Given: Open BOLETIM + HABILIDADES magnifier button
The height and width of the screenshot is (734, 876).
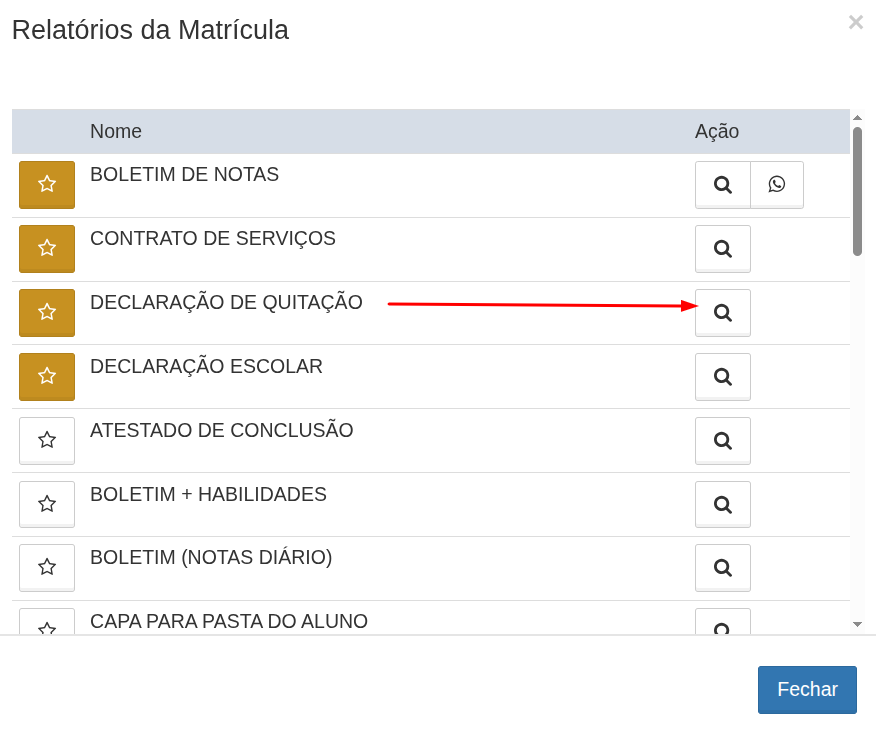Looking at the screenshot, I should (x=722, y=505).
